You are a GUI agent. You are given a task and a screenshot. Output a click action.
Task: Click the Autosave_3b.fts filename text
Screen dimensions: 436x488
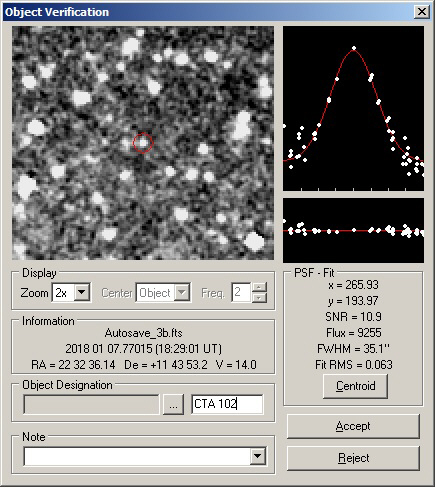[144, 333]
